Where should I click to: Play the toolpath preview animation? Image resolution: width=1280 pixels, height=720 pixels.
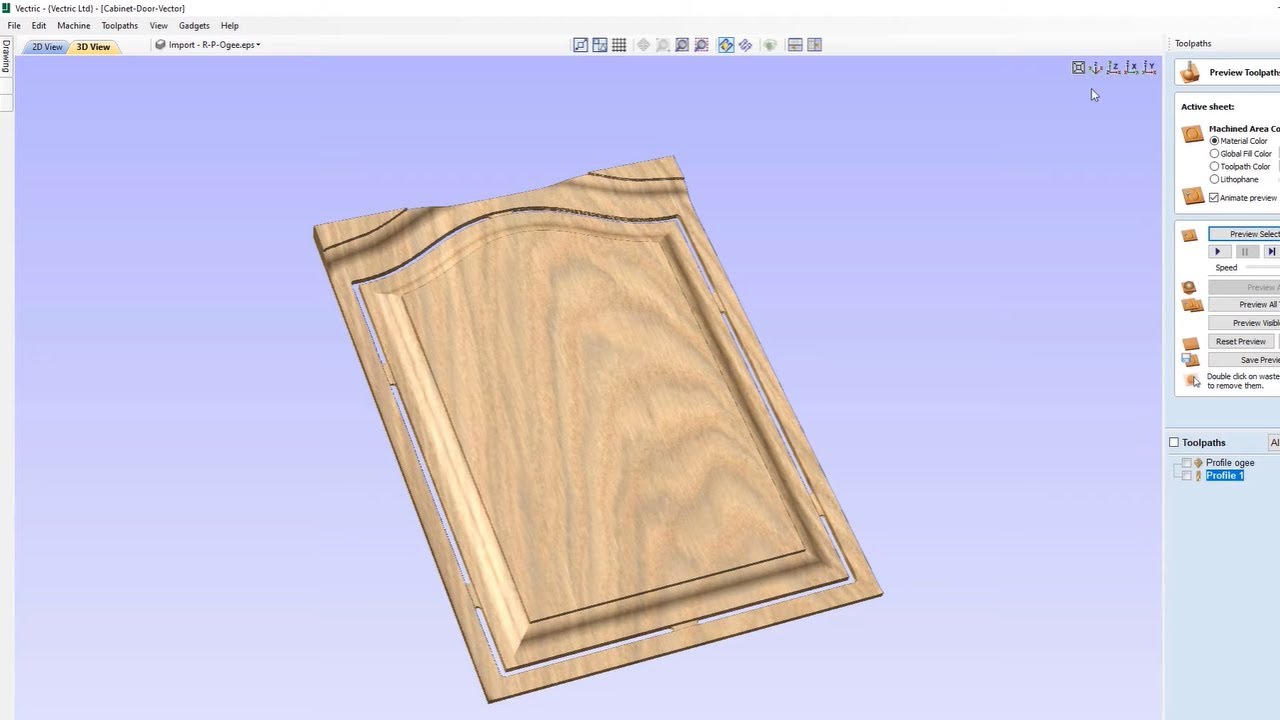(x=1218, y=252)
